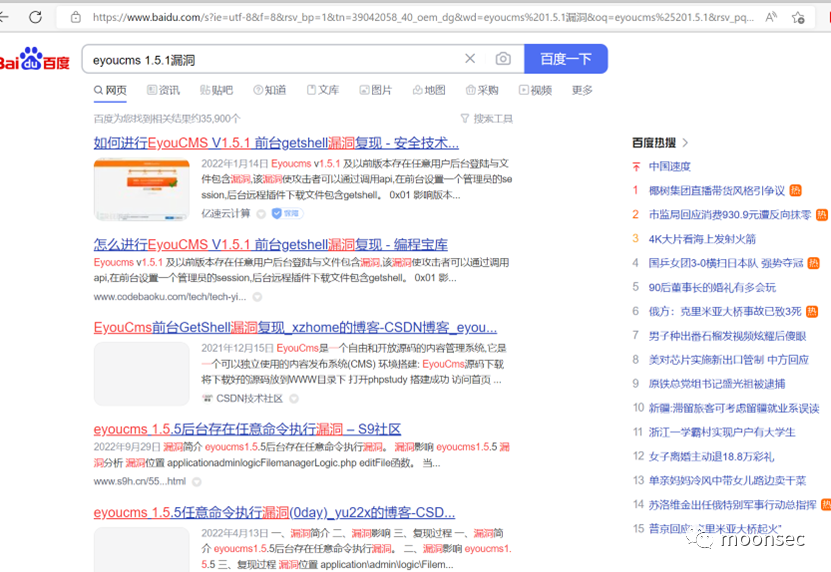
Task: Open hot topic 俄方：克里米亚大桥事故已致3死
Action: tap(725, 311)
